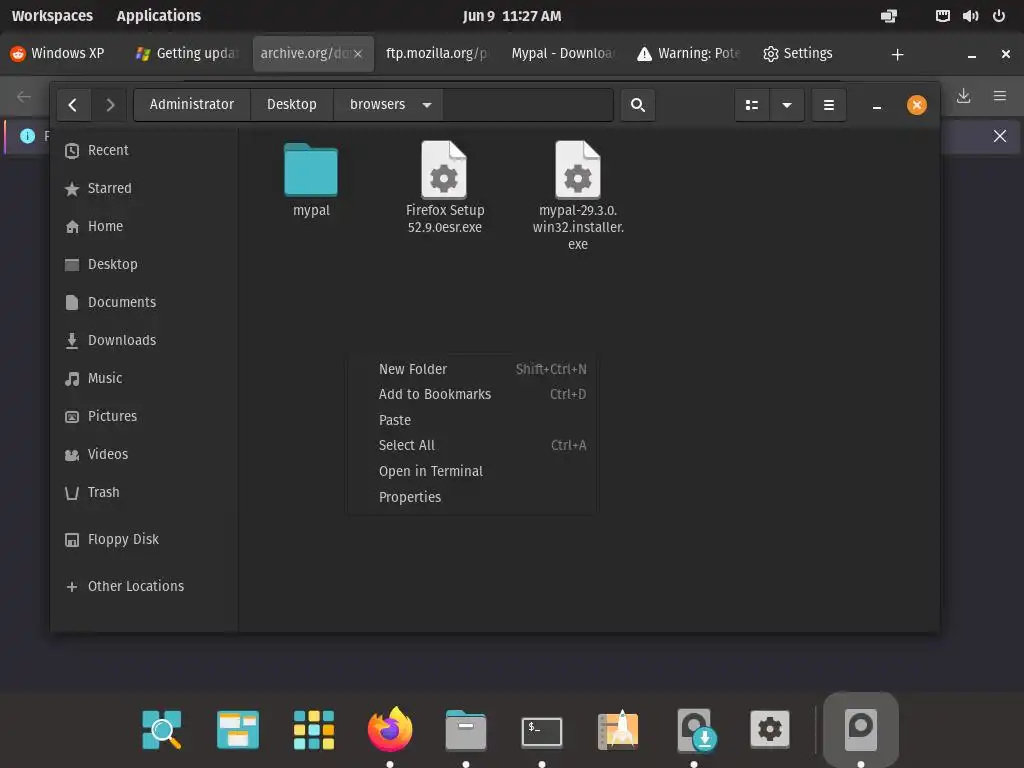This screenshot has height=768, width=1024.
Task: Choose Properties from context menu
Action: (x=472, y=497)
